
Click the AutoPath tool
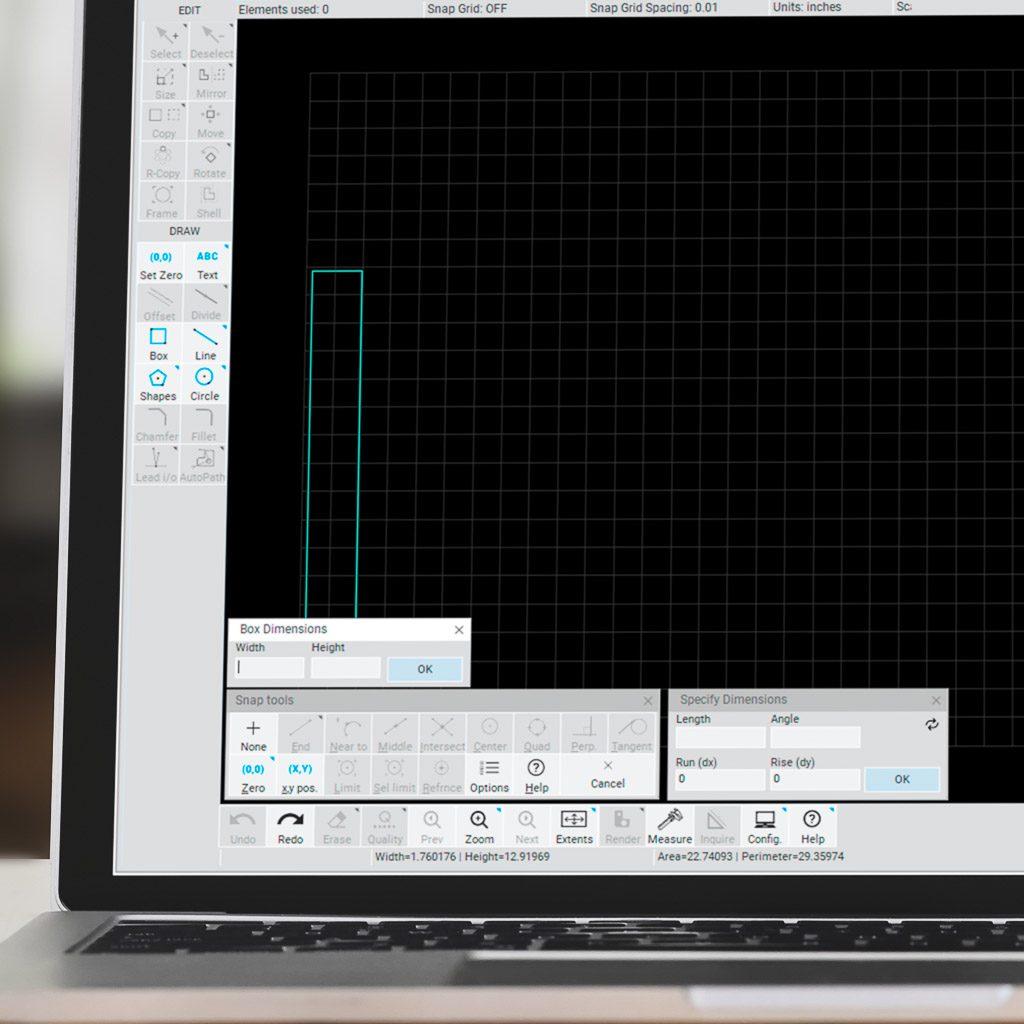202,465
